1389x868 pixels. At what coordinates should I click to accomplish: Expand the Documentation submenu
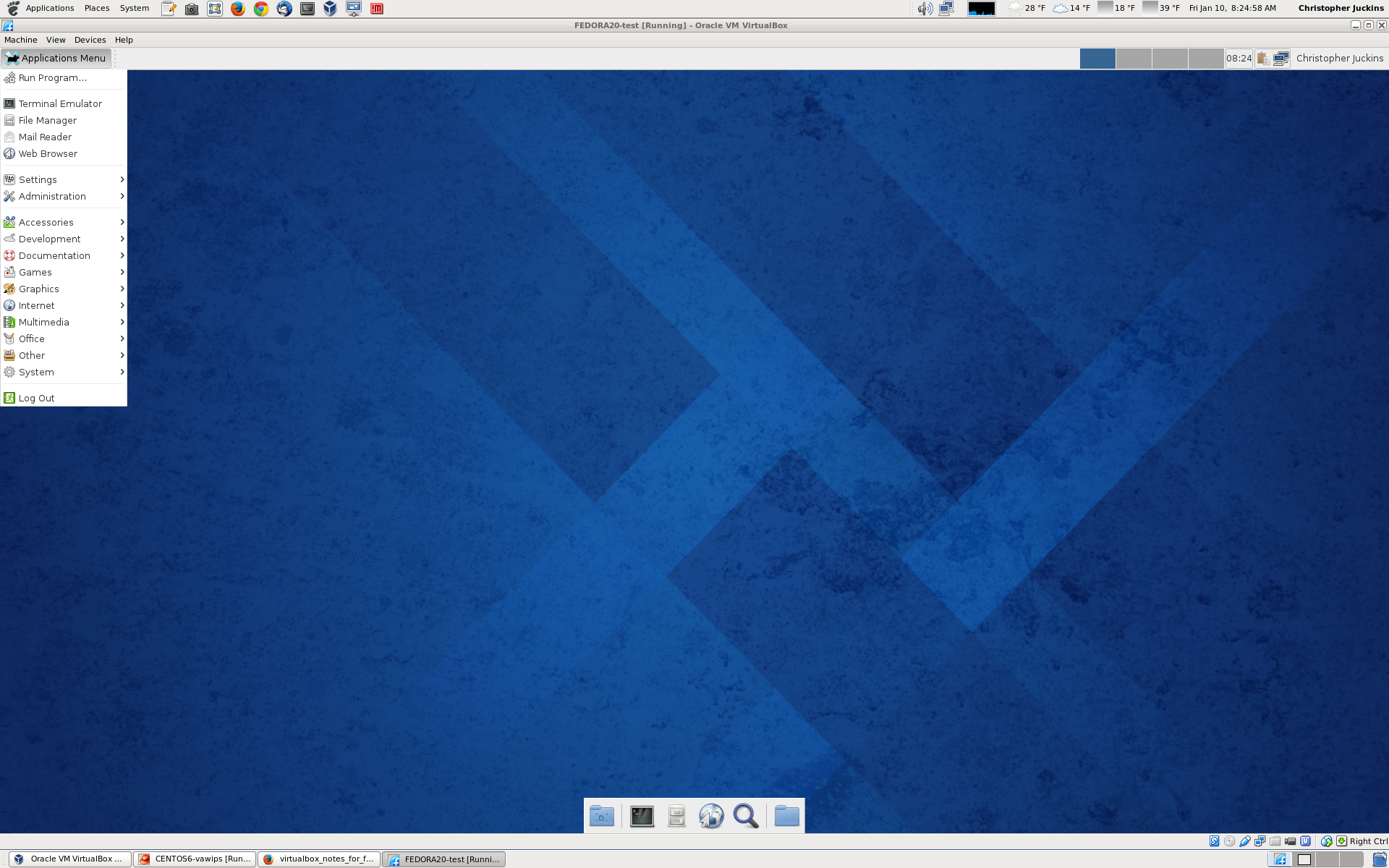click(x=64, y=255)
